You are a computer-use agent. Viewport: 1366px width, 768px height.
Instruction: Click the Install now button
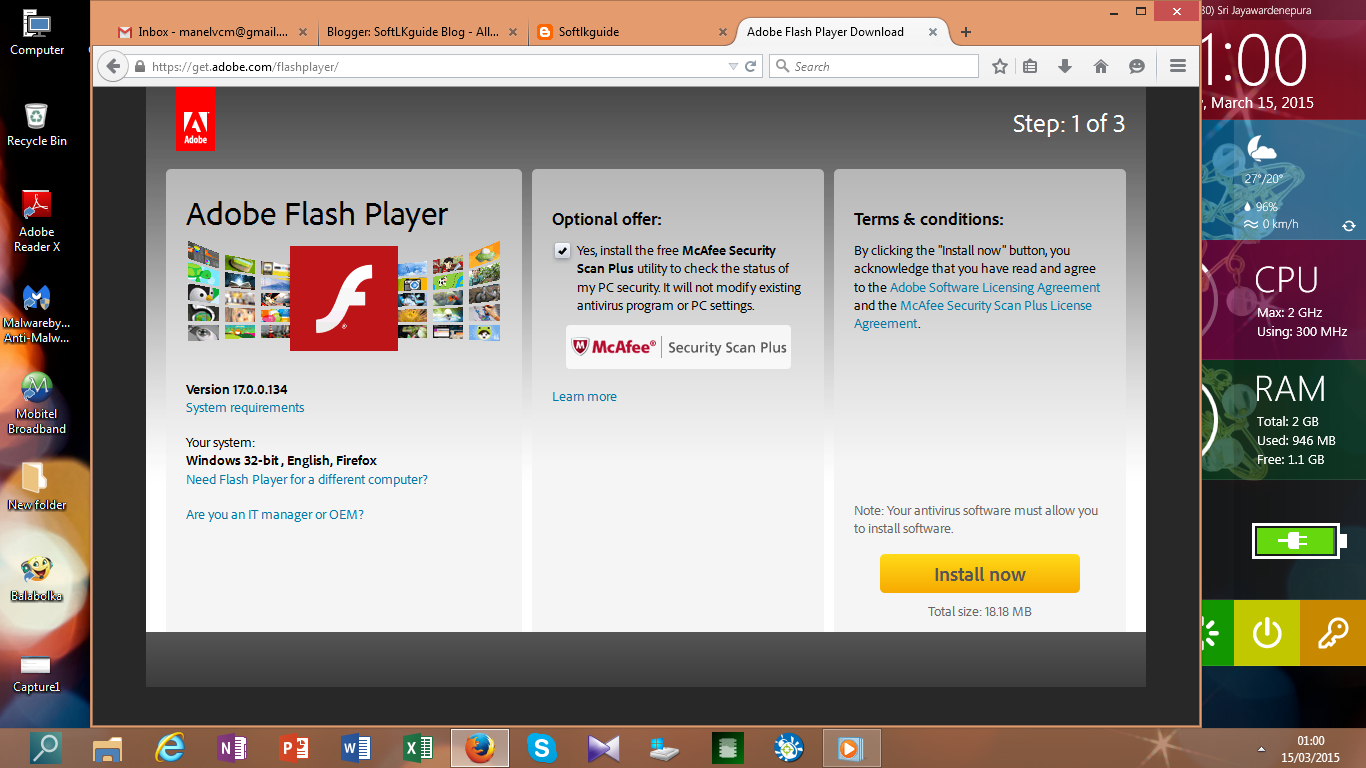click(980, 574)
